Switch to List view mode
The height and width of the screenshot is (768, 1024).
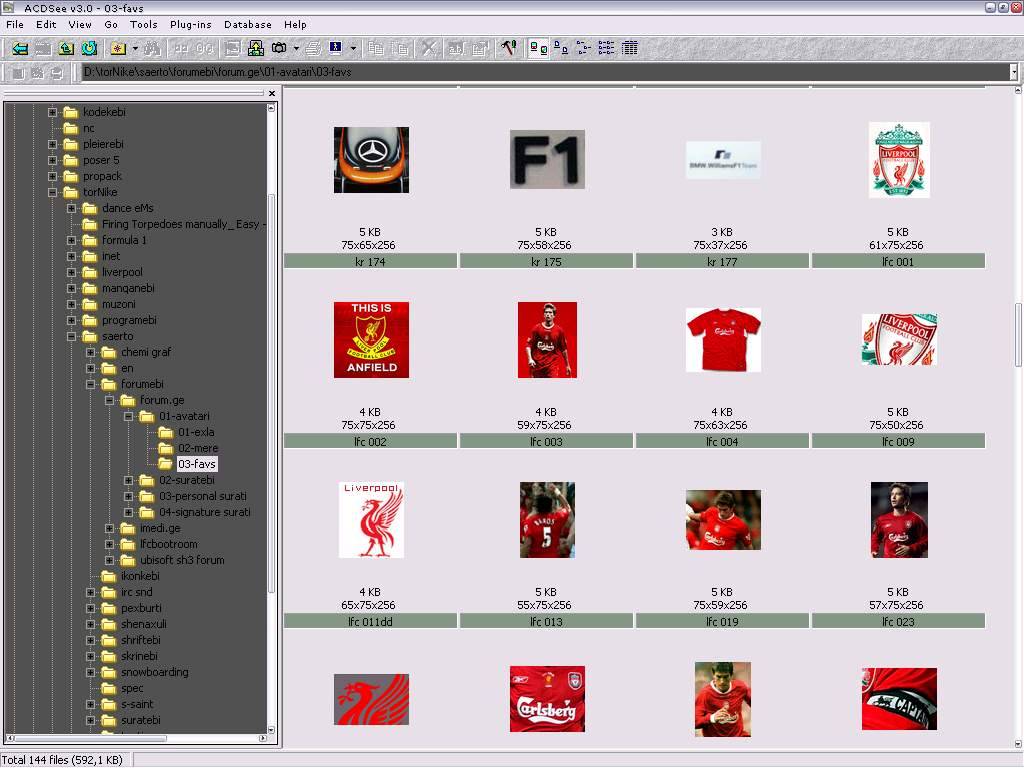(607, 48)
